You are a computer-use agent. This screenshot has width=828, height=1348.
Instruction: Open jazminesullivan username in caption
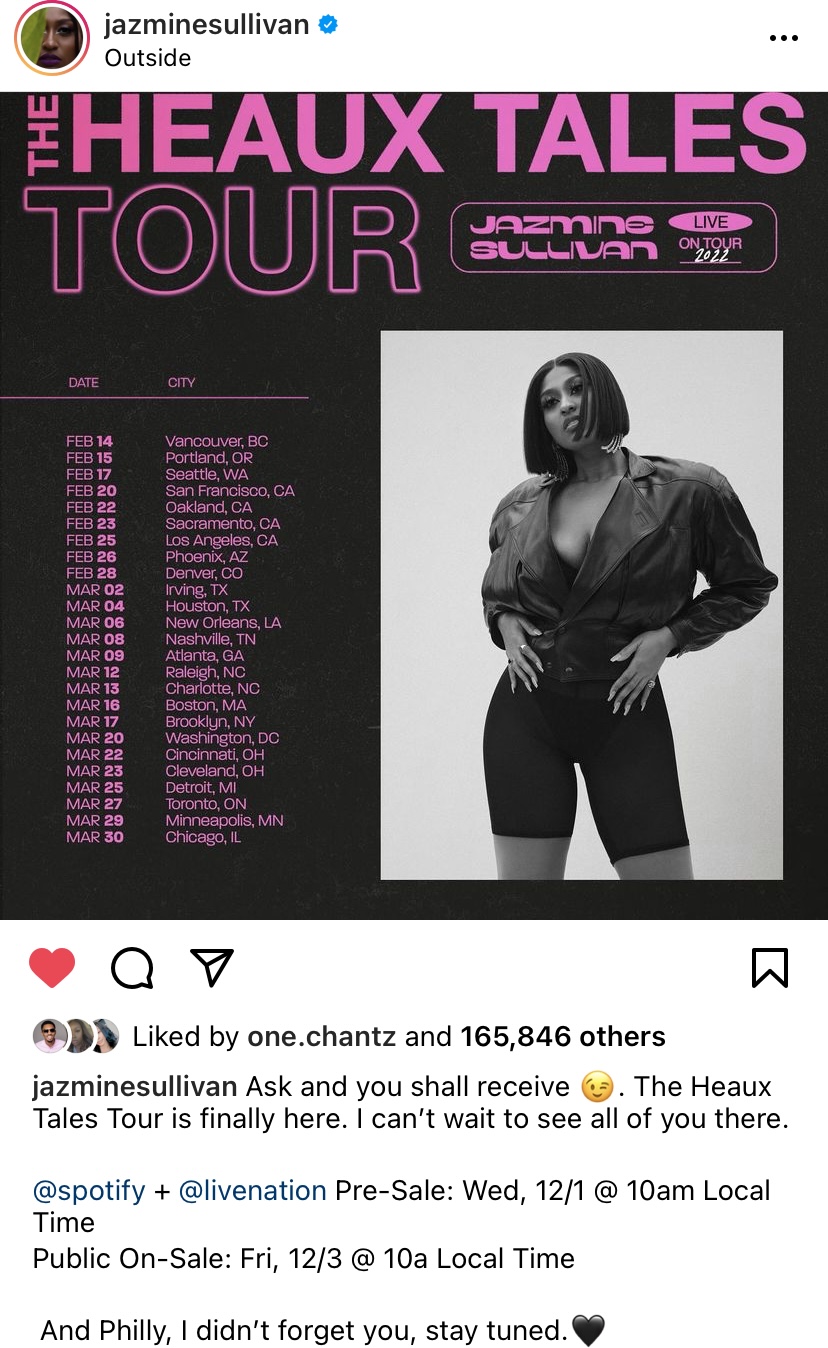[135, 1087]
